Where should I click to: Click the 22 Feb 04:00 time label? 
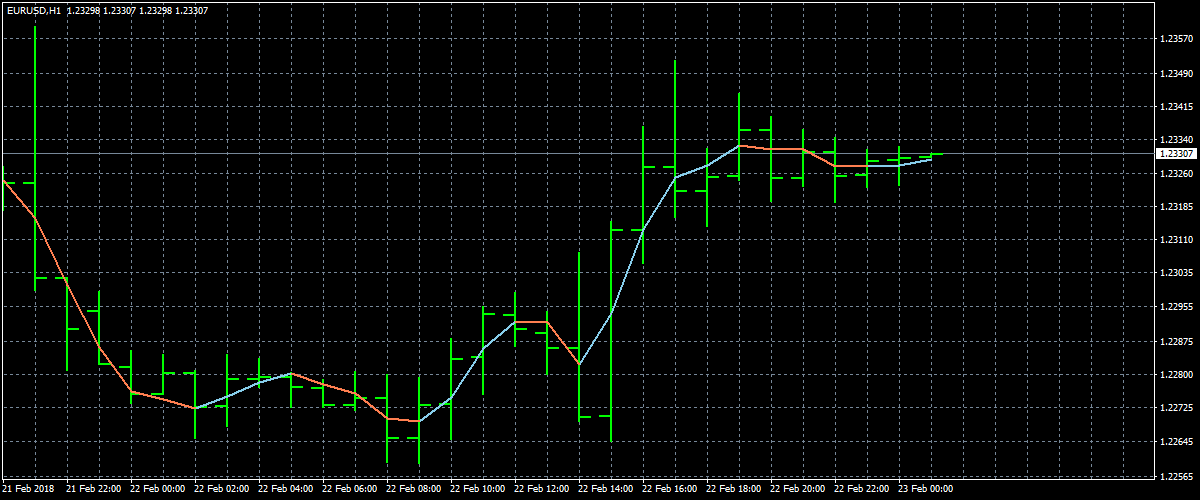(285, 490)
